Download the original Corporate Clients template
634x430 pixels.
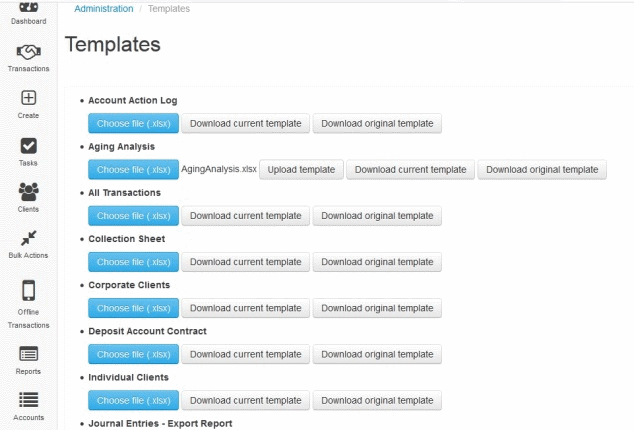pyautogui.click(x=377, y=308)
